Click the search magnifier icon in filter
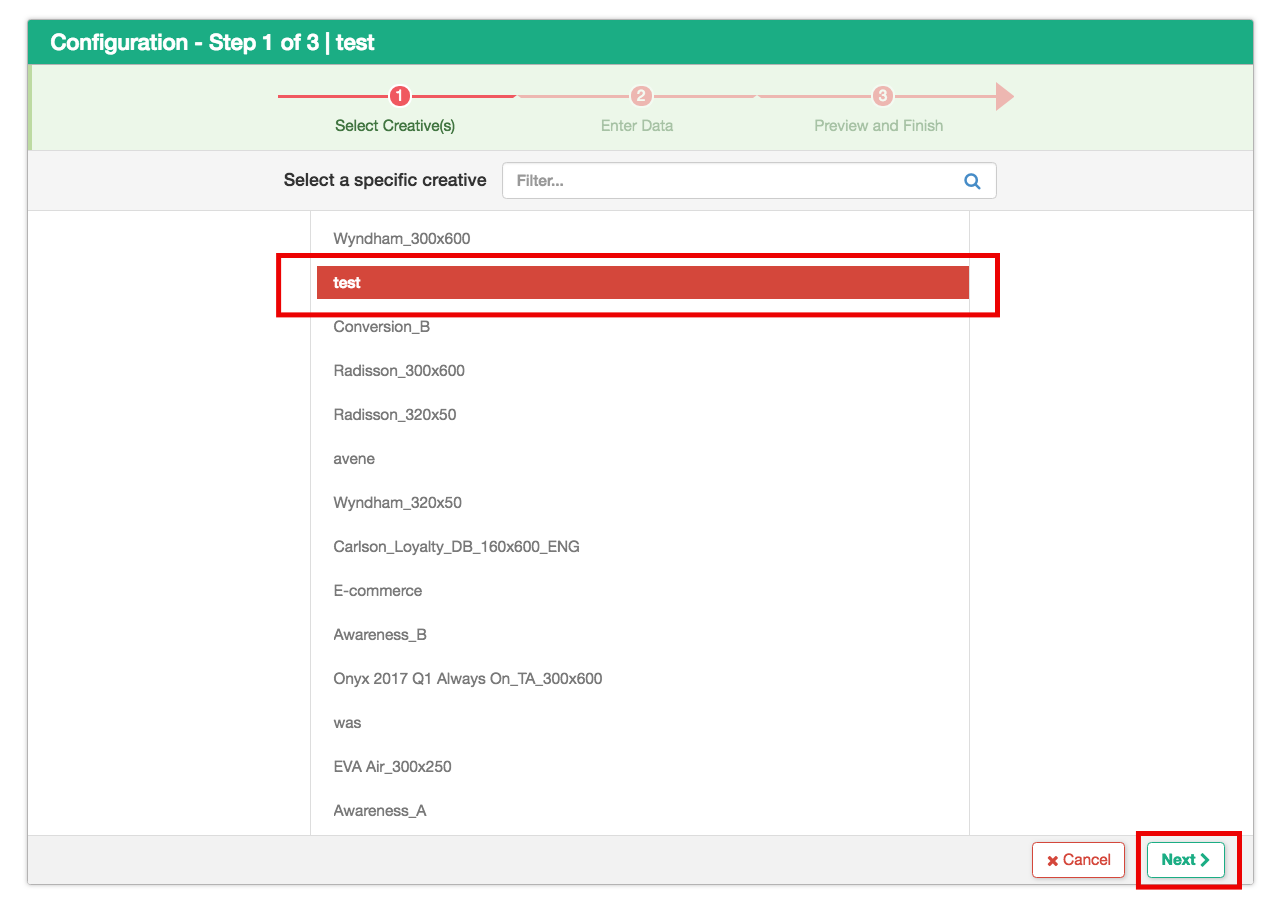Image resolution: width=1267 pixels, height=900 pixels. click(971, 181)
